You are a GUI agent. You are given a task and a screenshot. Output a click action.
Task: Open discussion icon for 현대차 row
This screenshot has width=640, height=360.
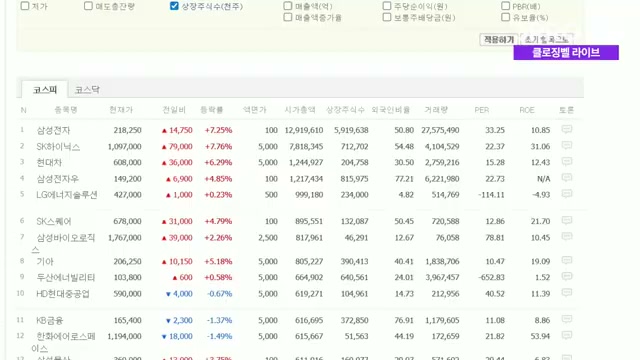click(566, 162)
